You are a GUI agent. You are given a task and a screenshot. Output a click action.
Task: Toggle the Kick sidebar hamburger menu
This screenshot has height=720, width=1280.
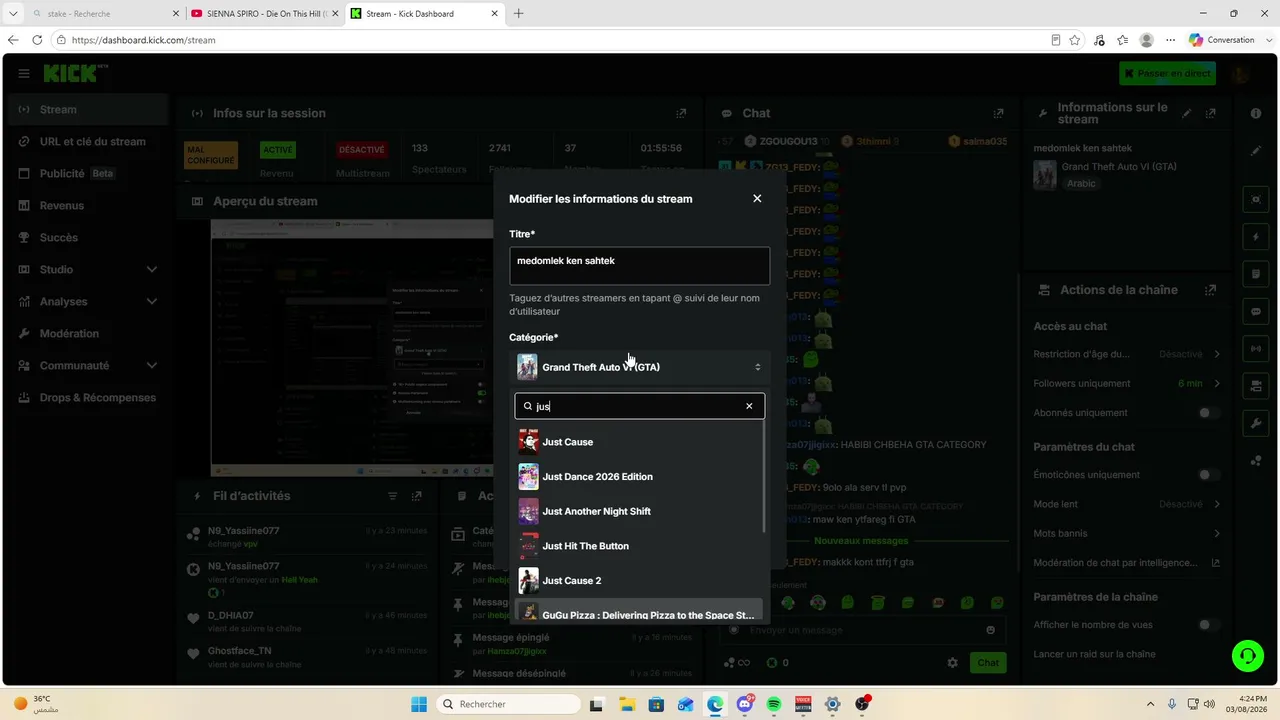tap(24, 74)
